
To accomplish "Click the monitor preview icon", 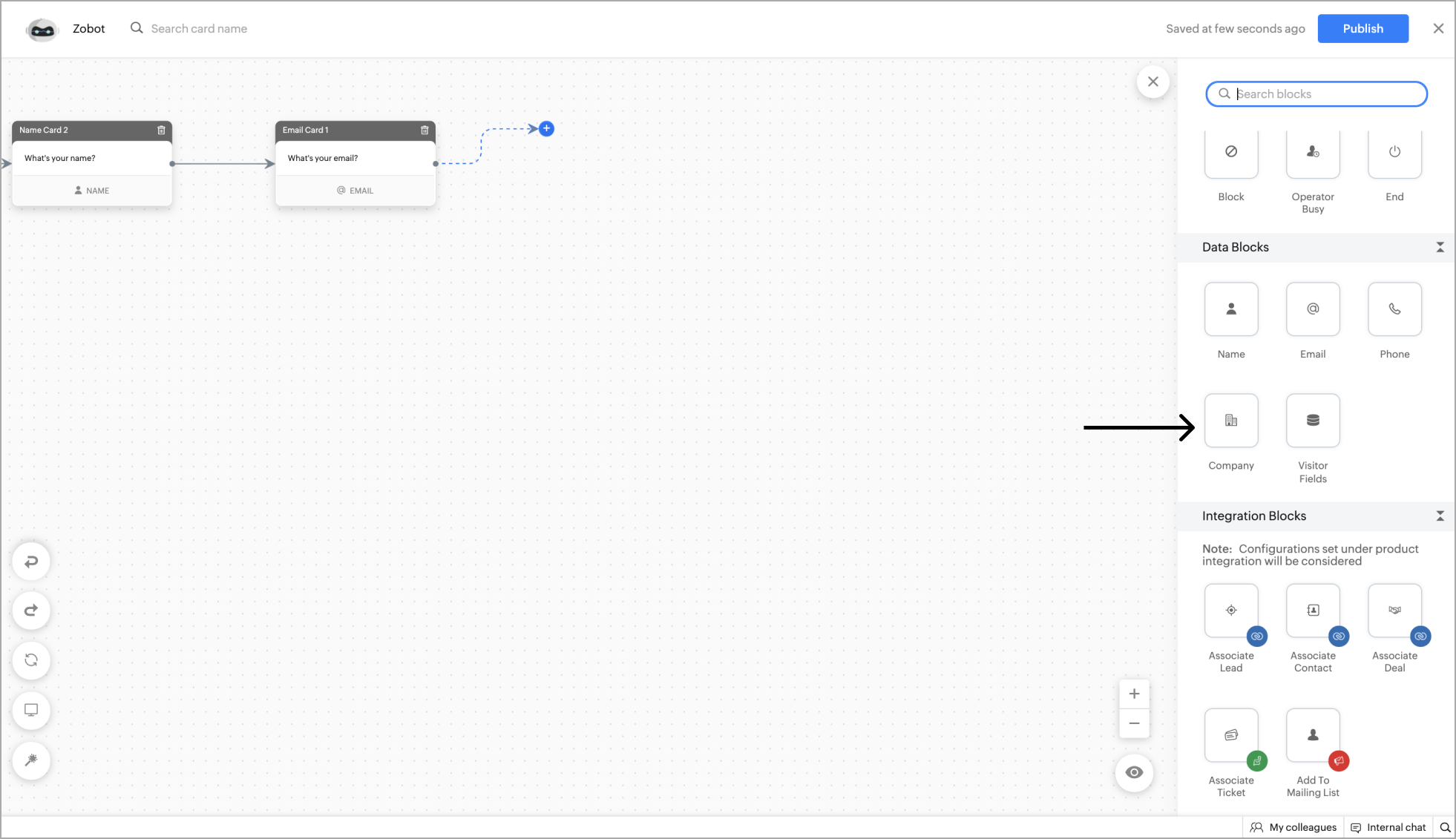I will click(31, 710).
